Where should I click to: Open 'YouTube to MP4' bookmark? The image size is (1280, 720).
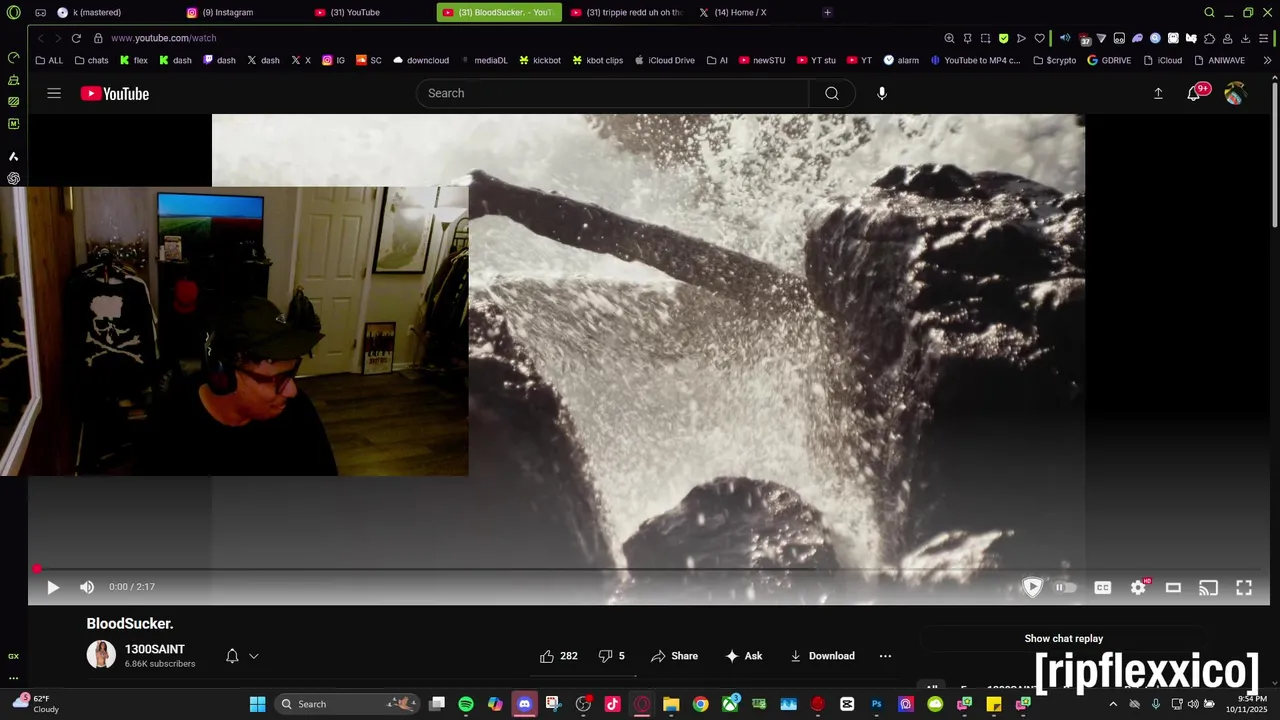[975, 60]
